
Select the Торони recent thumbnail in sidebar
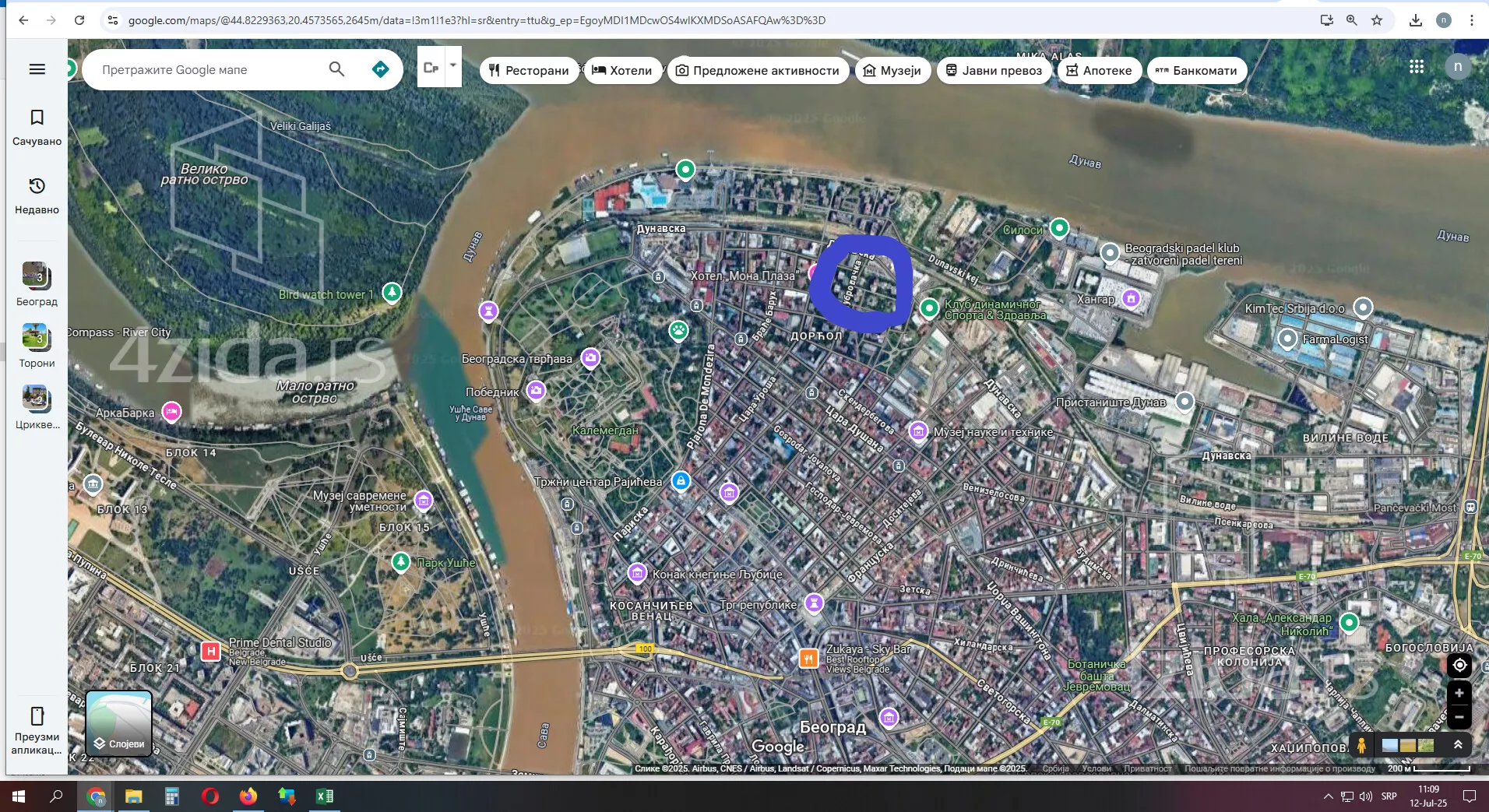pyautogui.click(x=37, y=346)
